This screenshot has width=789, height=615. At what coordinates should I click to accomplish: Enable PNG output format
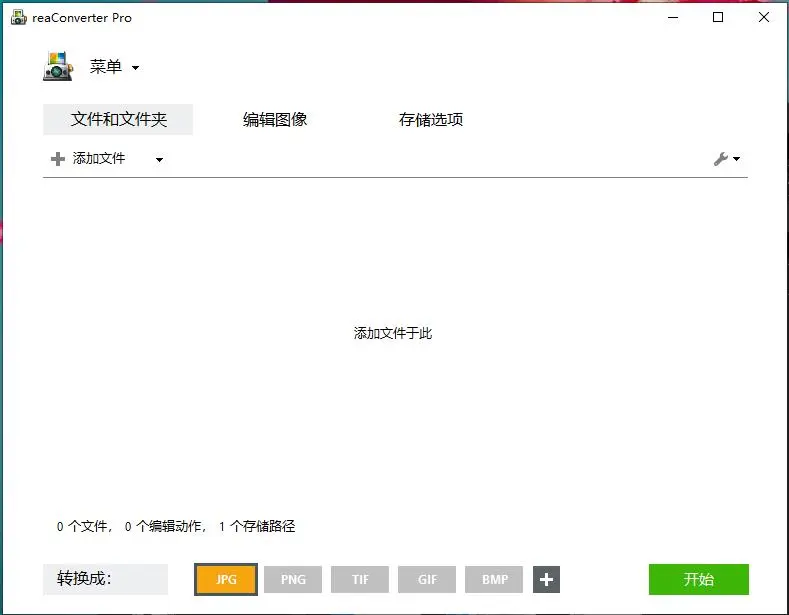[293, 579]
